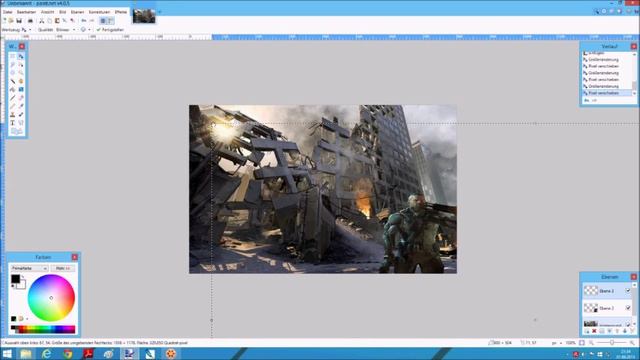Select the Ellipse Select tool
The height and width of the screenshot is (360, 640).
tap(13, 73)
